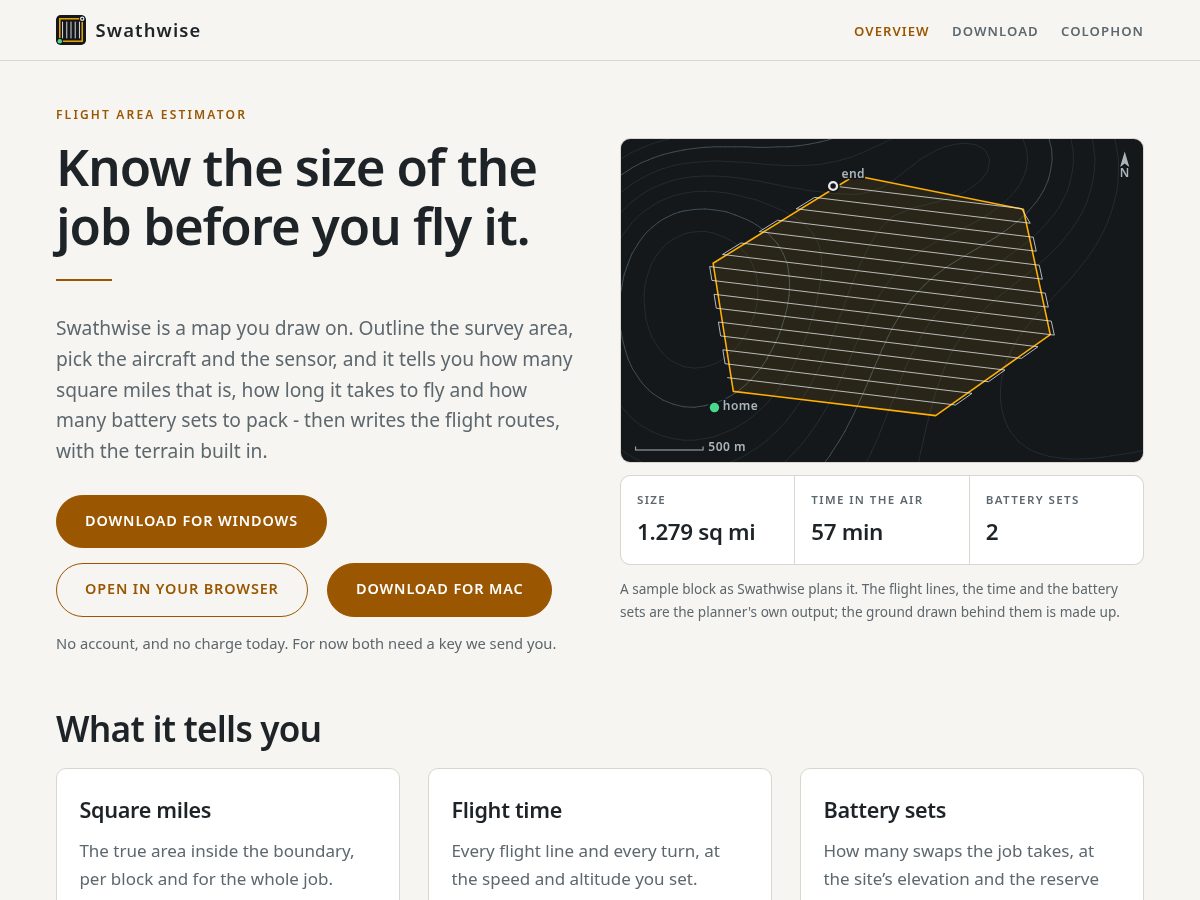Click the Flight time card heading

pyautogui.click(x=506, y=810)
